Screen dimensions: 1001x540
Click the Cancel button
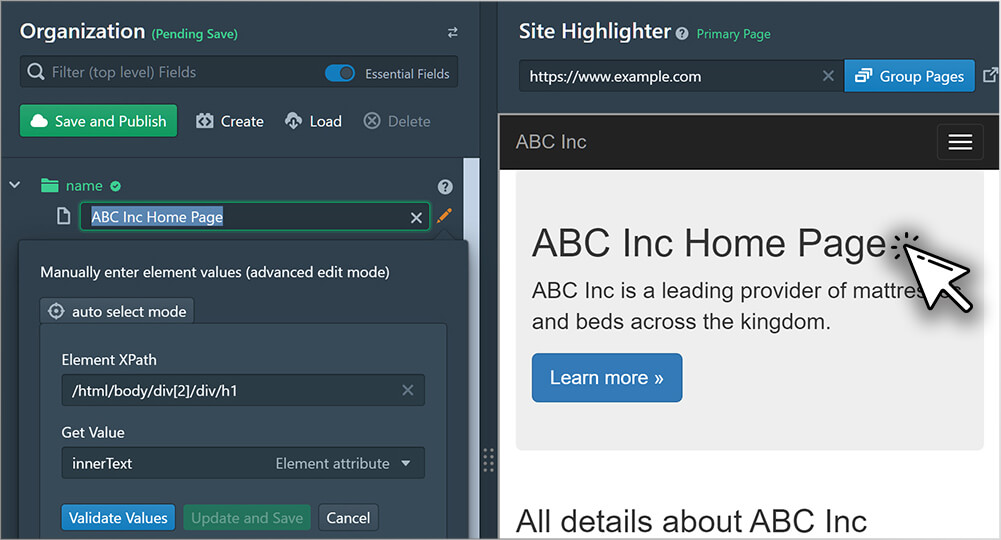[348, 518]
